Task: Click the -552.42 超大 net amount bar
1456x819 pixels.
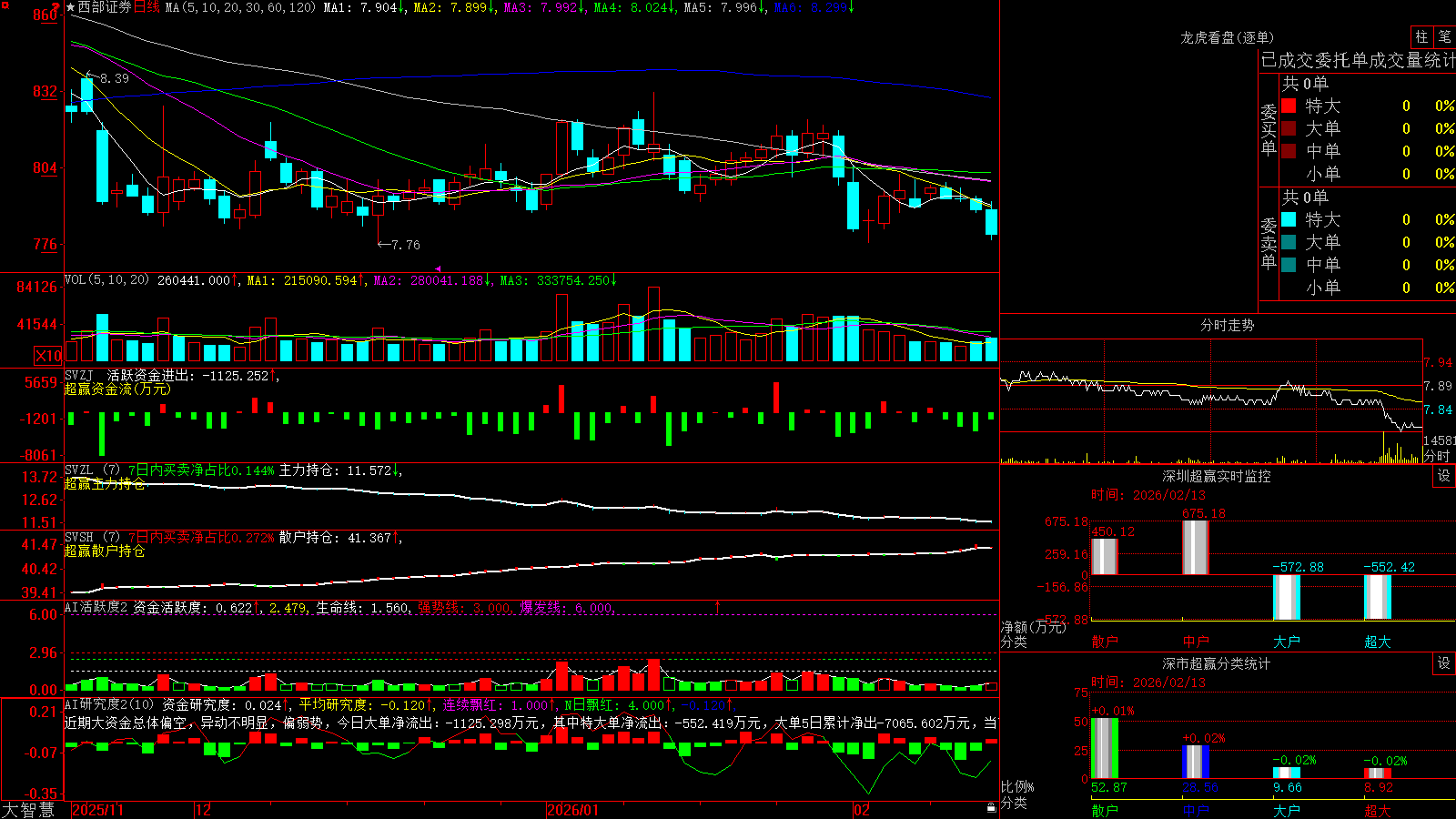Action: [1378, 596]
